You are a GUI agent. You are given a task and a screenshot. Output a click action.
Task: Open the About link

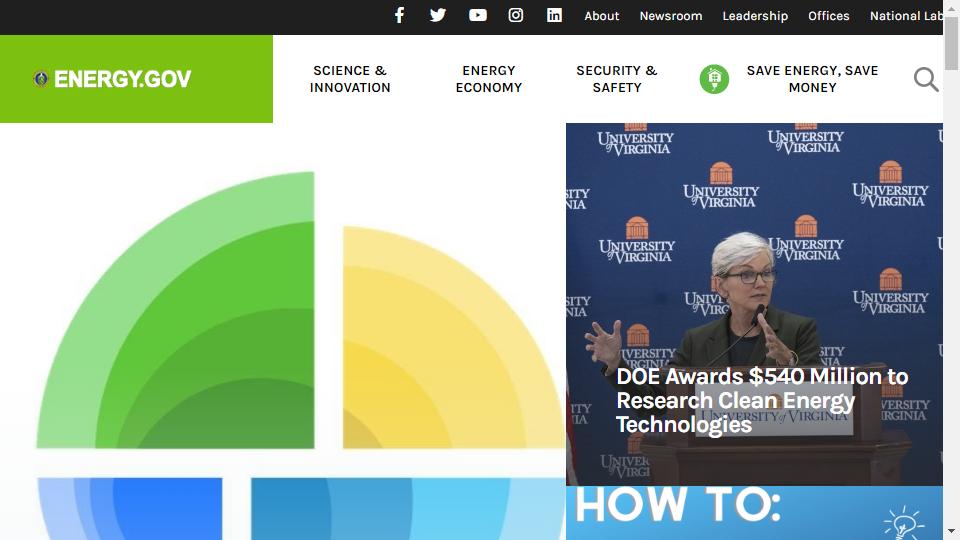(x=601, y=16)
